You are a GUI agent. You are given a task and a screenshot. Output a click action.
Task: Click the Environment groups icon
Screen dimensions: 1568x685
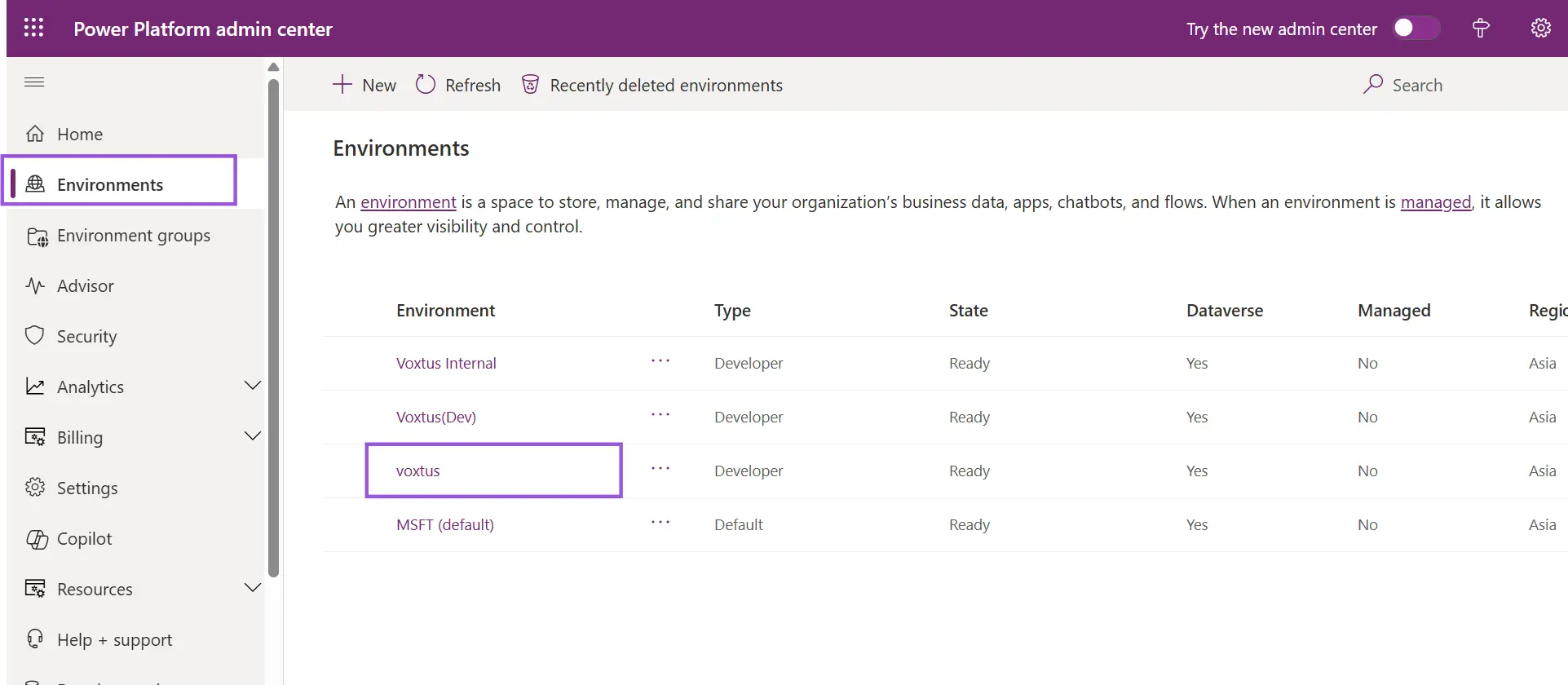pyautogui.click(x=37, y=236)
